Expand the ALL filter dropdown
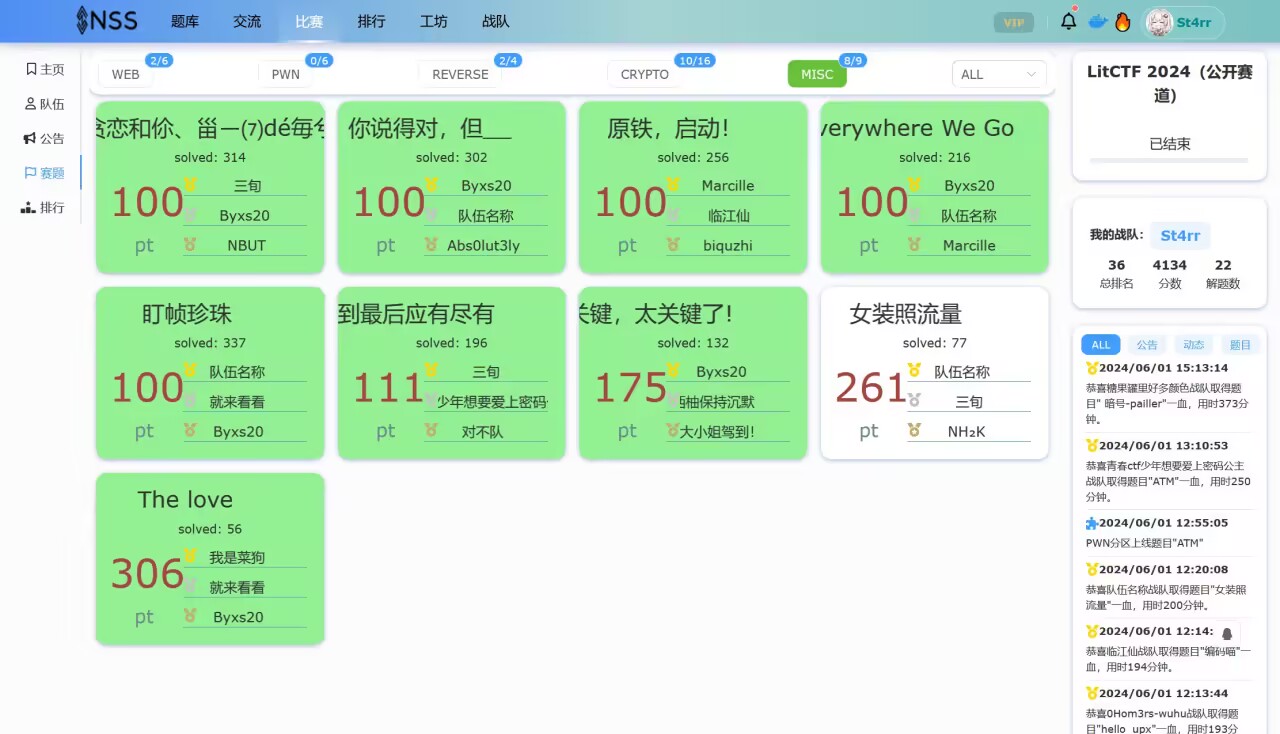1280x734 pixels. [x=998, y=74]
